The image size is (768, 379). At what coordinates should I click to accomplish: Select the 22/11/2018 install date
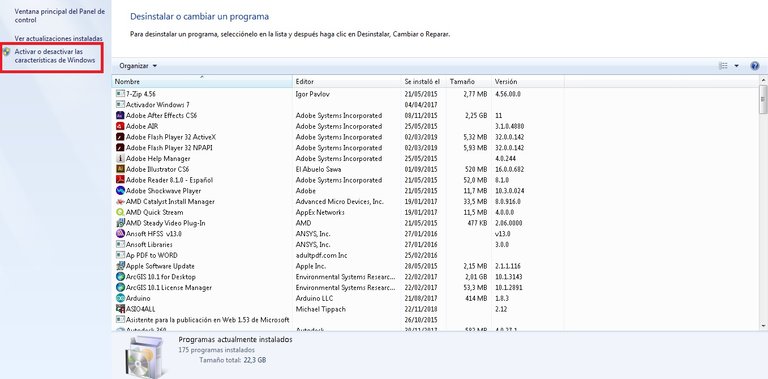pos(421,309)
